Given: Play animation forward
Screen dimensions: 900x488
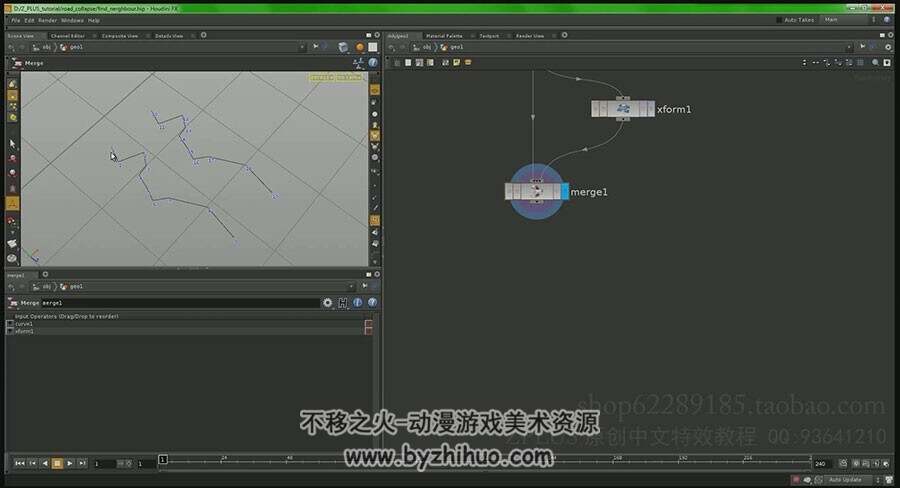Looking at the screenshot, I should tap(69, 463).
